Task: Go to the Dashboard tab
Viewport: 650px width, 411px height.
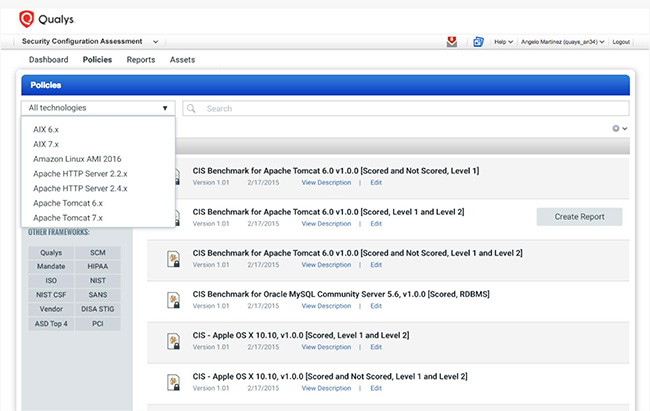Action: pos(49,60)
